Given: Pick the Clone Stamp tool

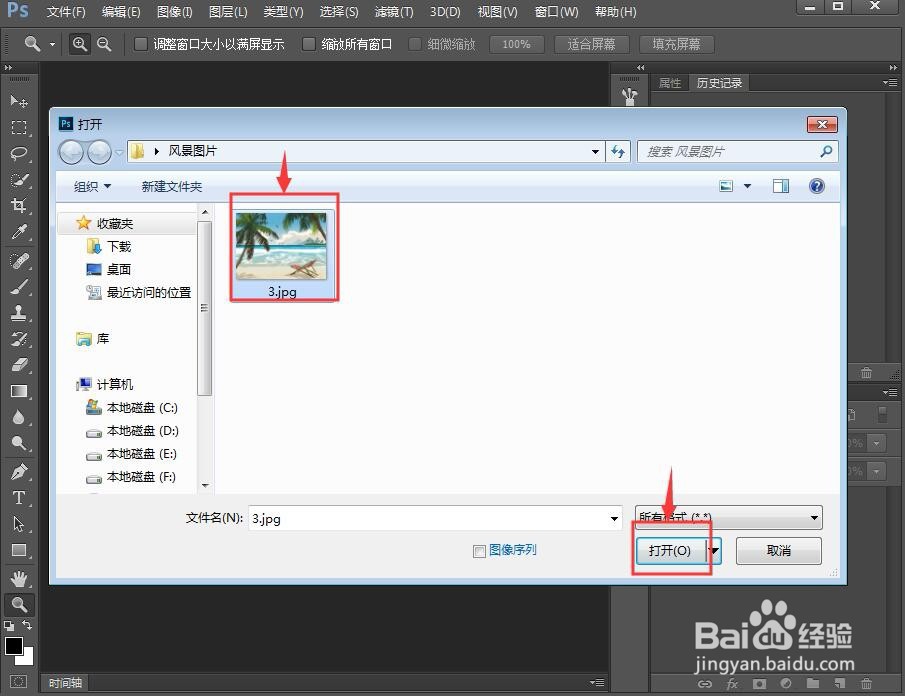Looking at the screenshot, I should pyautogui.click(x=18, y=311).
